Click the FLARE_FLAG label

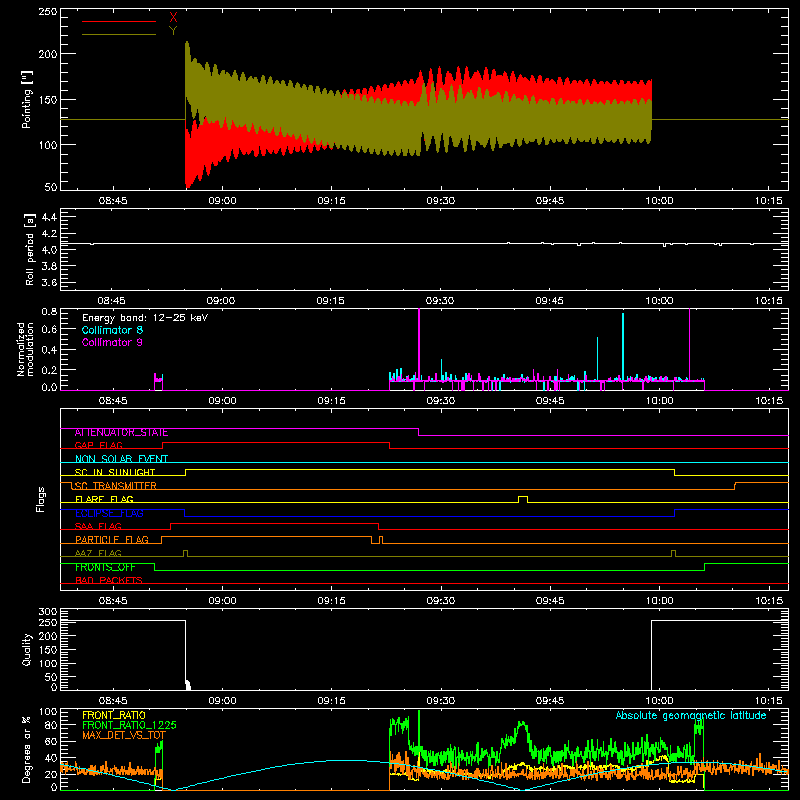click(x=104, y=499)
